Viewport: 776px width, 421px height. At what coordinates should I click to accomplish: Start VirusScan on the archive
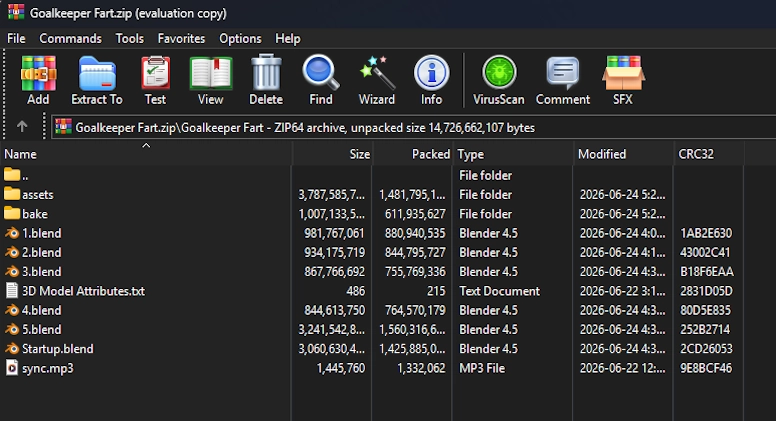coord(499,80)
